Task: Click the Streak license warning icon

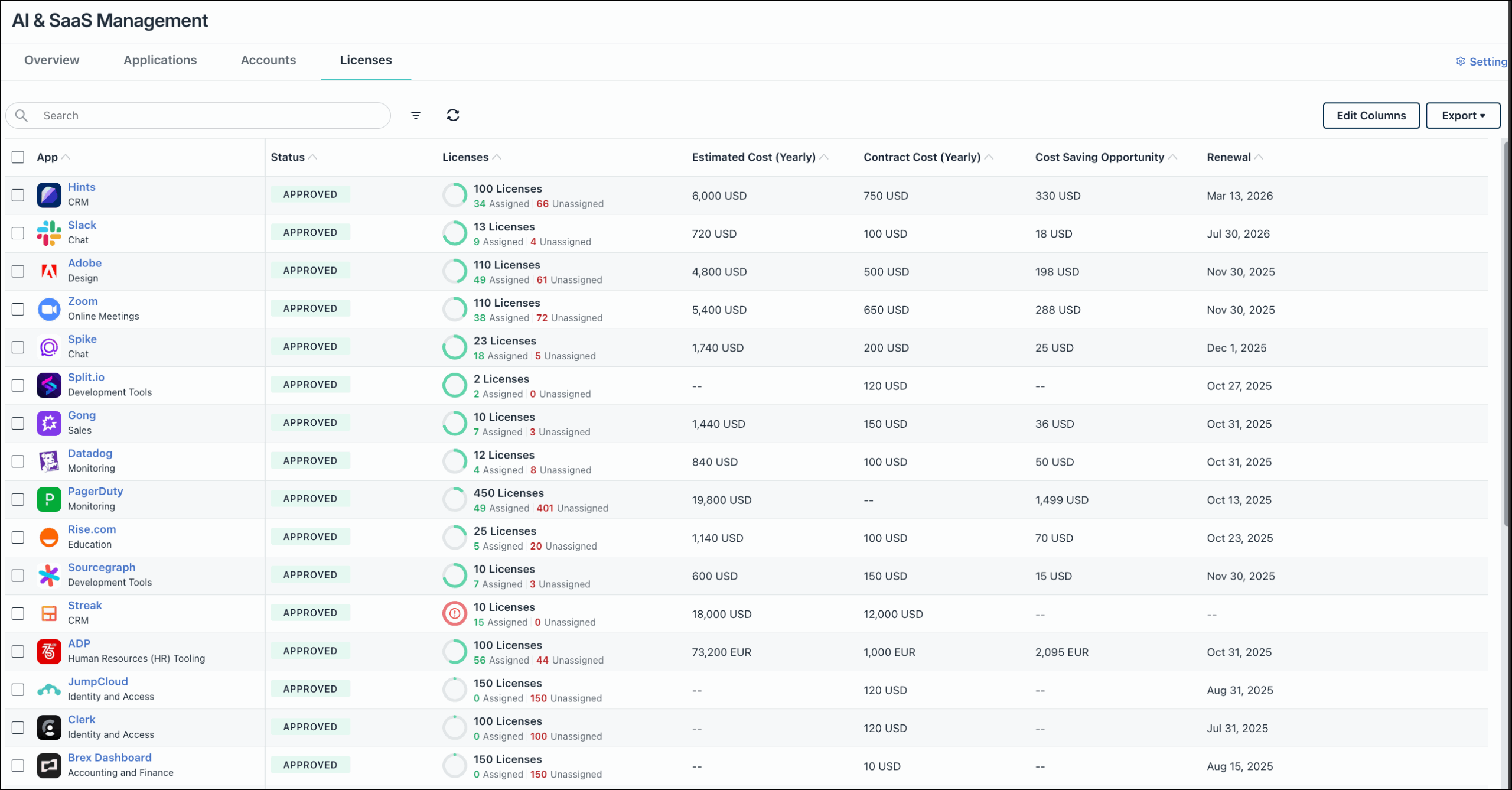Action: (x=454, y=613)
